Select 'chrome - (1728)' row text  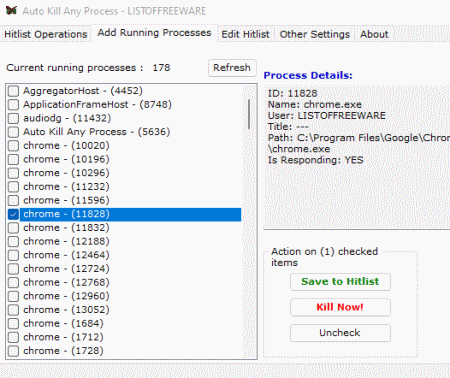coord(63,351)
